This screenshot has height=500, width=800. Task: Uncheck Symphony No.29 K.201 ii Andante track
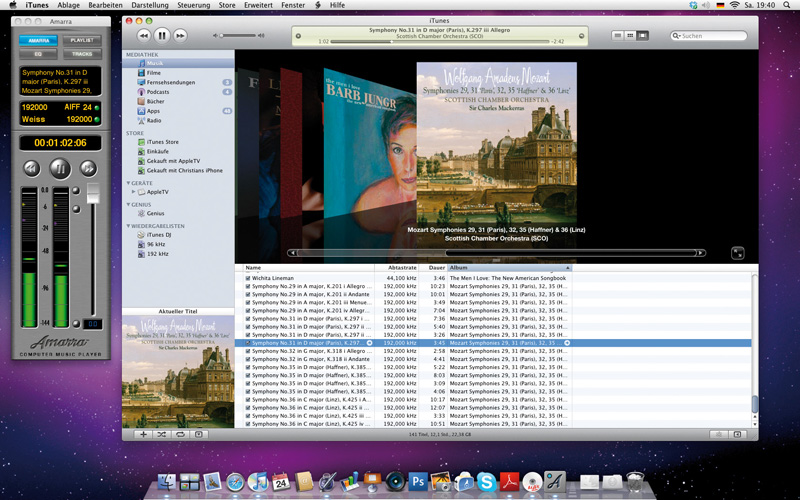click(248, 294)
